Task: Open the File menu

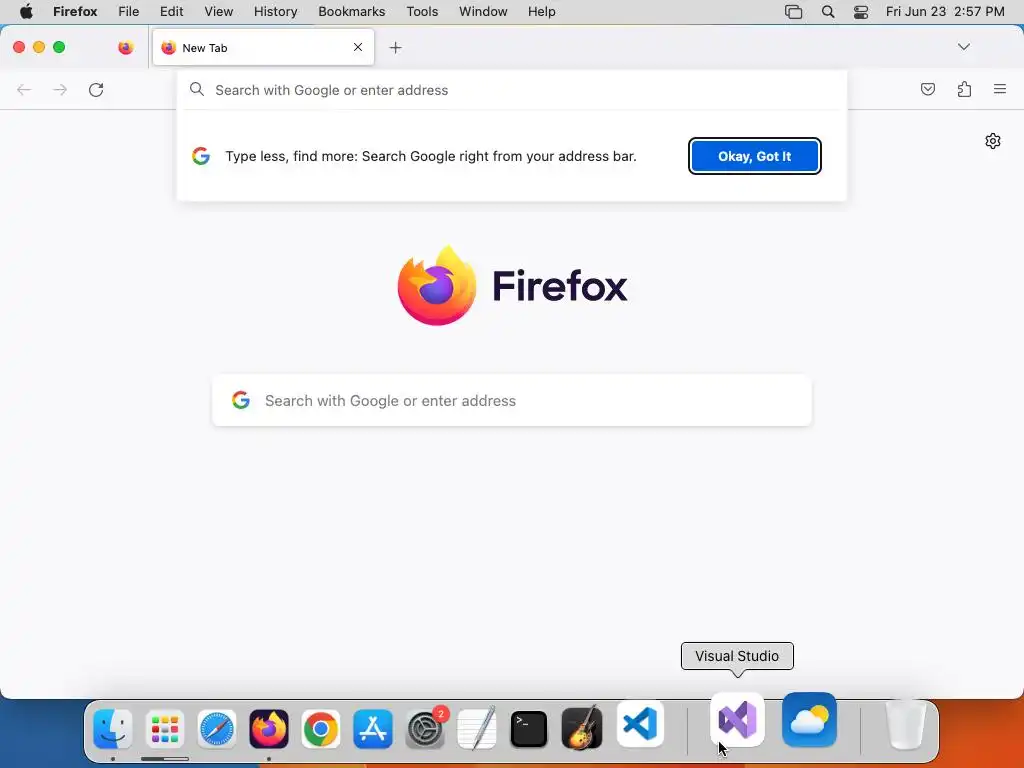Action: point(129,12)
